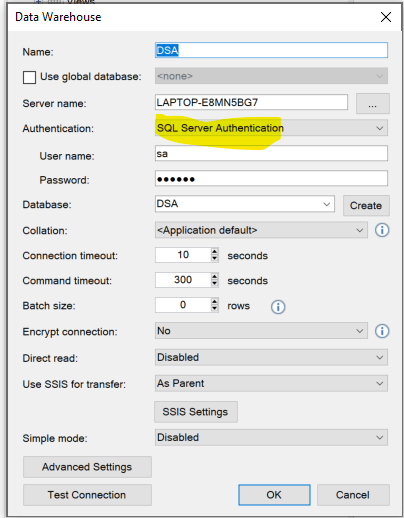Decrease the Command timeout spinner value
The width and height of the screenshot is (404, 518).
tap(215, 284)
